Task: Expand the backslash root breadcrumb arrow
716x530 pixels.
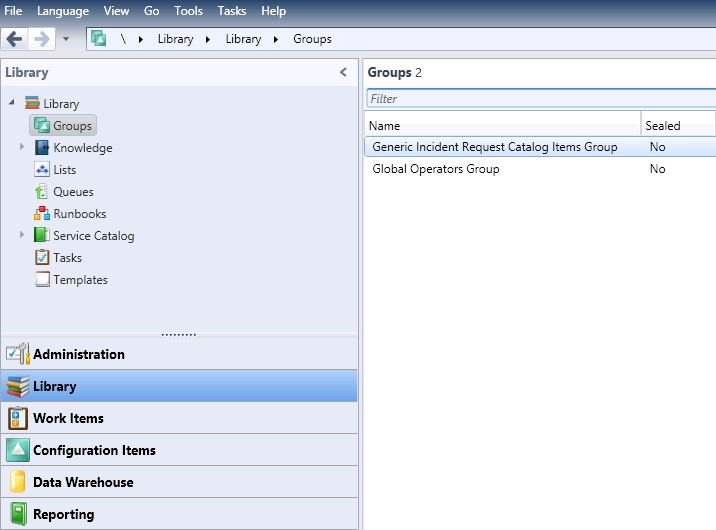Action: tap(141, 40)
